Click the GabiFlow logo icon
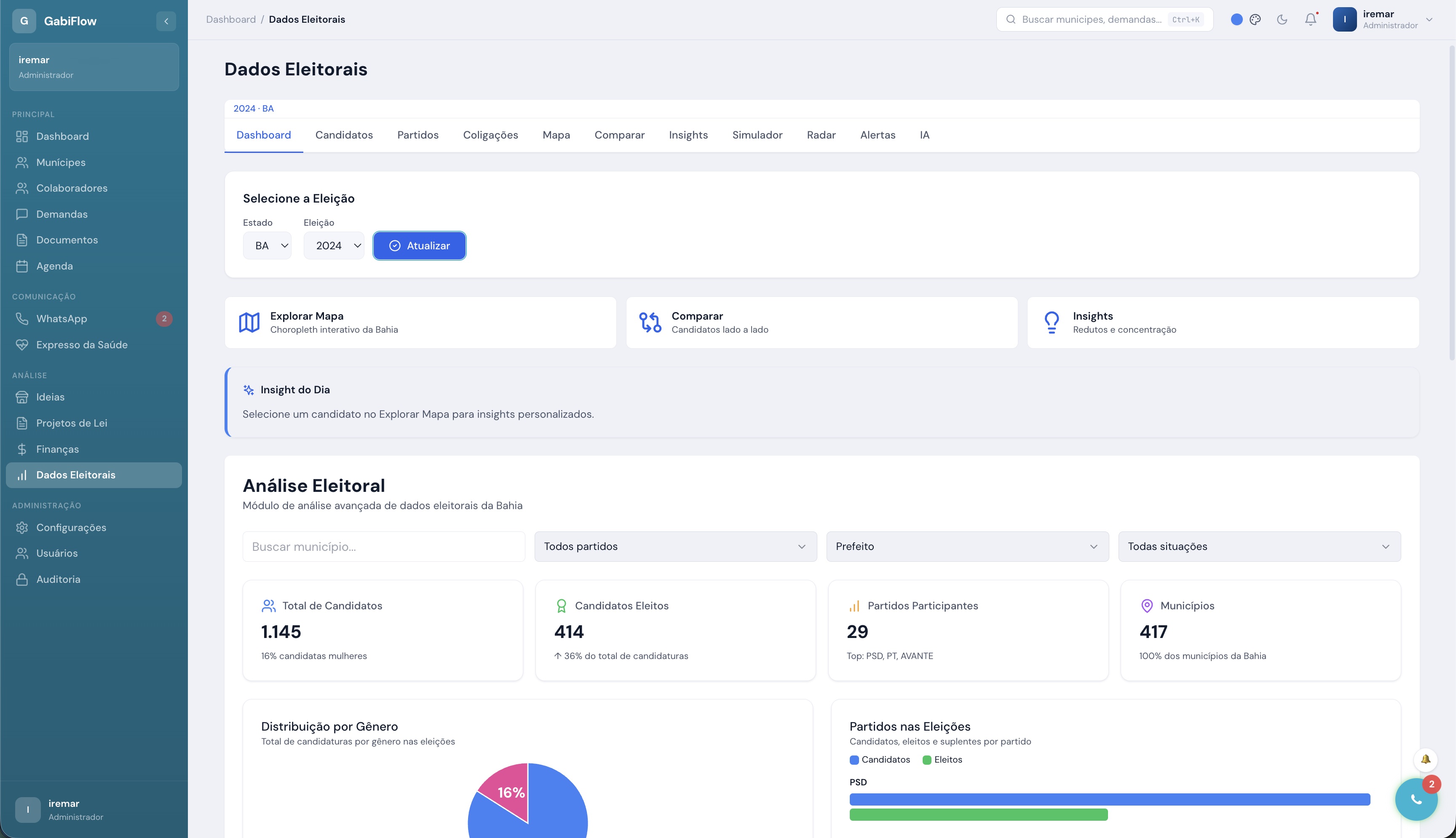 pyautogui.click(x=24, y=21)
